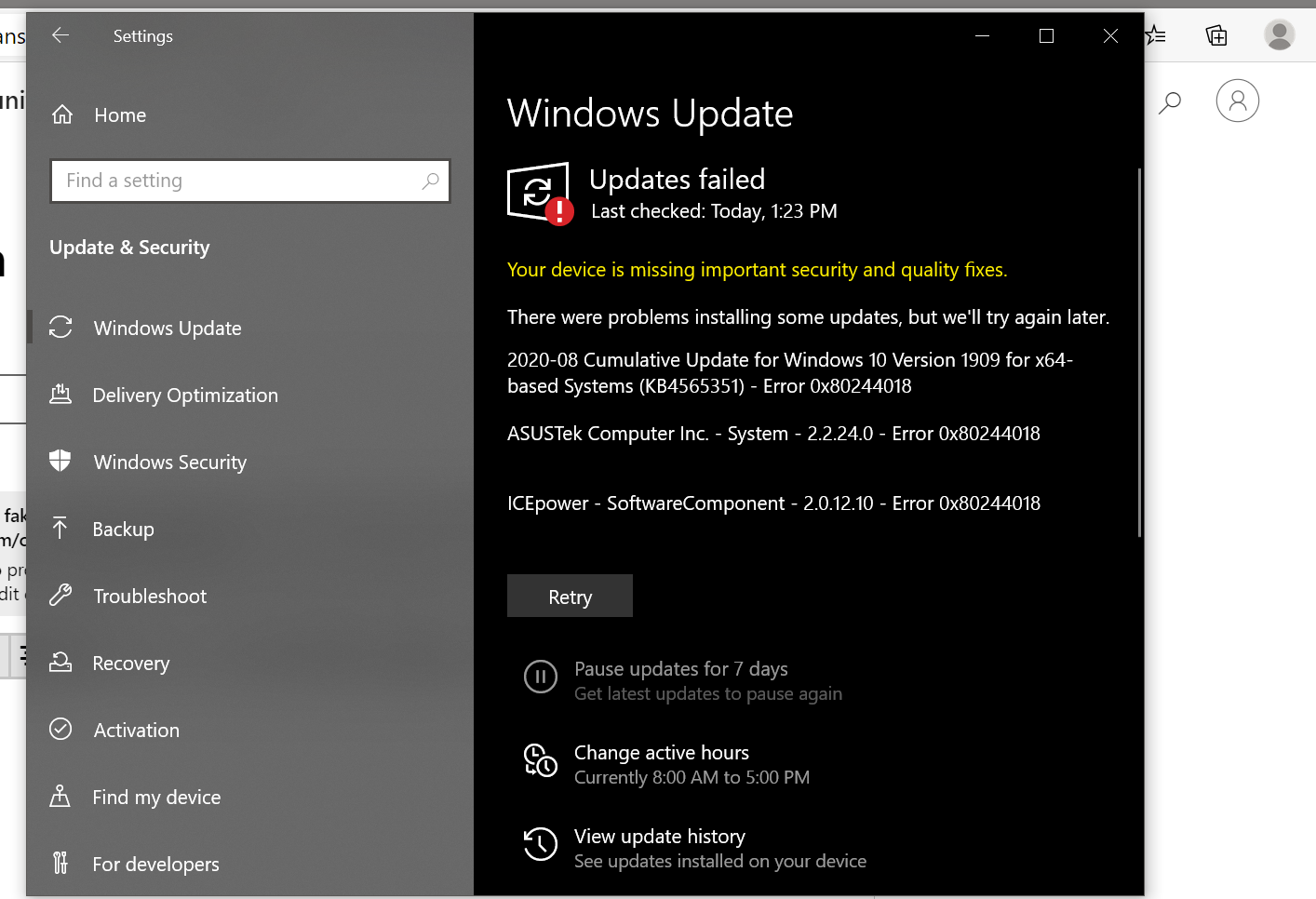Focus the Find a setting search box

pyautogui.click(x=250, y=181)
